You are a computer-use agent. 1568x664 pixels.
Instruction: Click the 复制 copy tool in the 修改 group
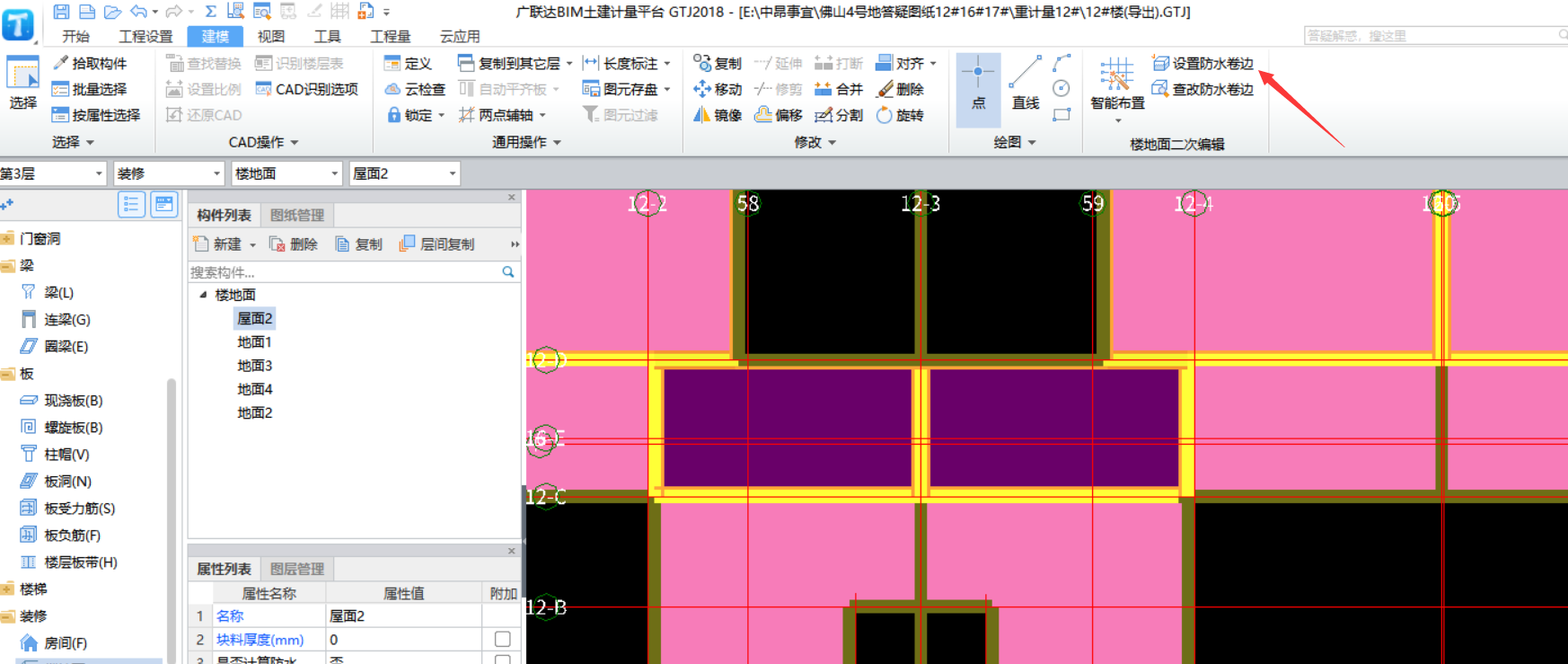point(718,63)
